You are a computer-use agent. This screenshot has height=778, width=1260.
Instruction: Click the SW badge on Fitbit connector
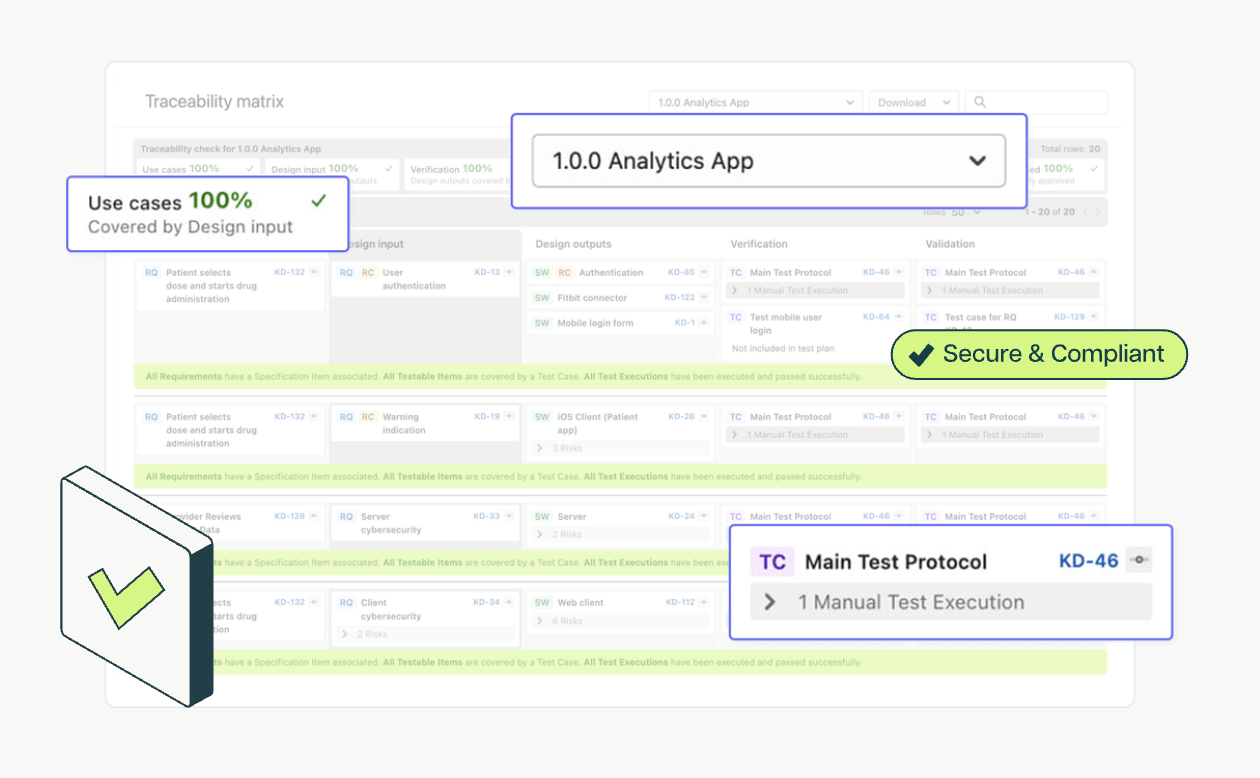(x=542, y=298)
